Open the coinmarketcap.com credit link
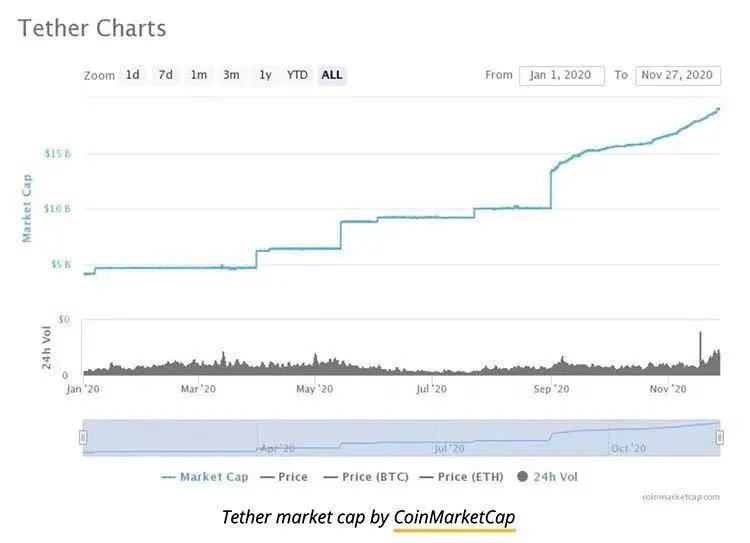The image size is (750, 543). coord(682,496)
